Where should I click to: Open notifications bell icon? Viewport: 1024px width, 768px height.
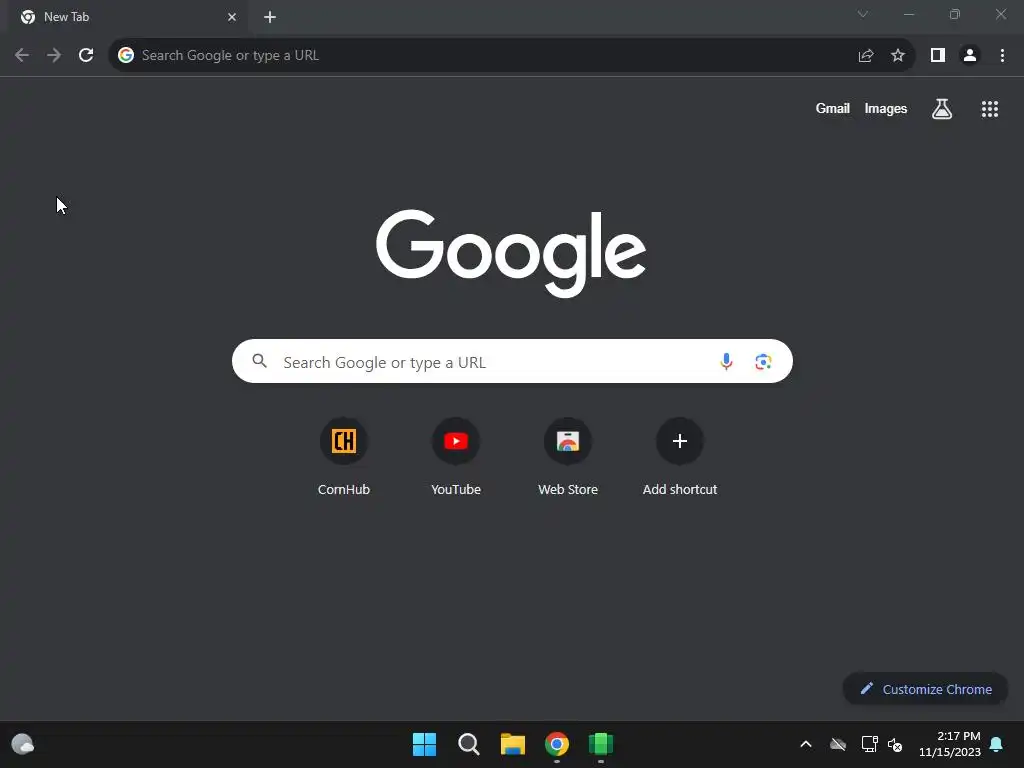pos(997,744)
